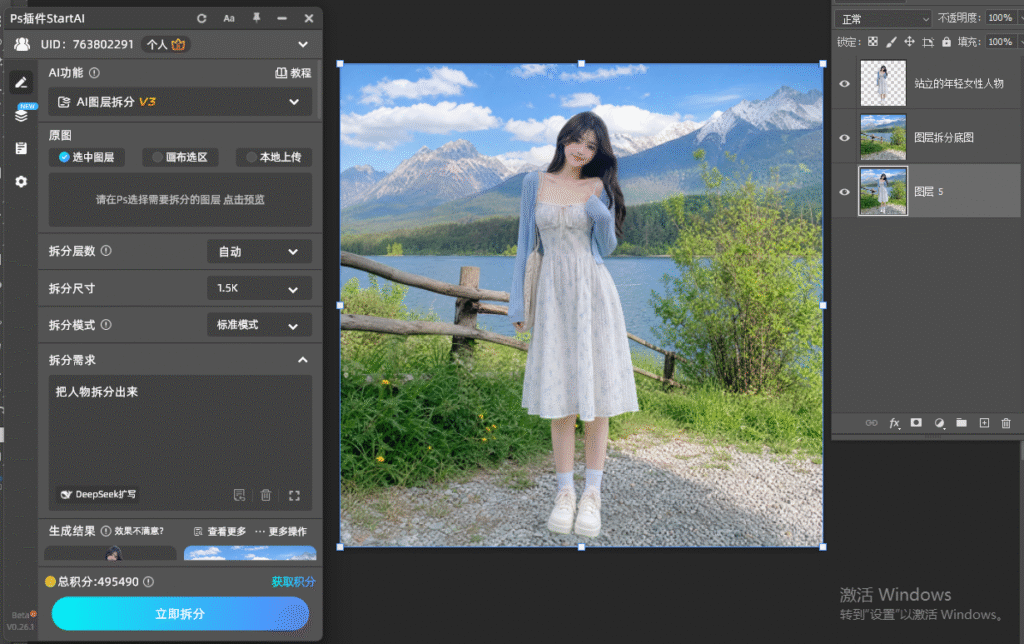Add a layer style with fx
This screenshot has width=1024, height=644.
point(895,423)
